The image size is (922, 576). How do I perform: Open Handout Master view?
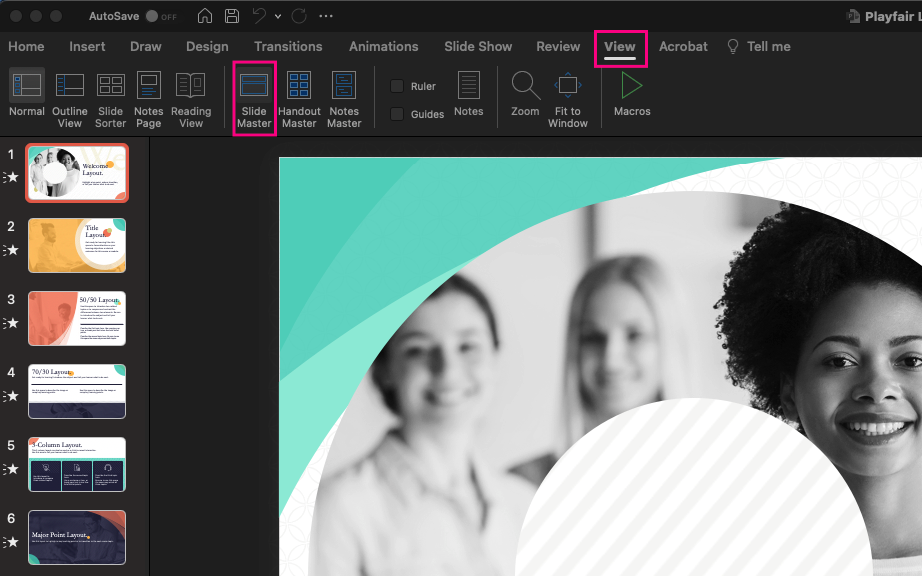(299, 95)
